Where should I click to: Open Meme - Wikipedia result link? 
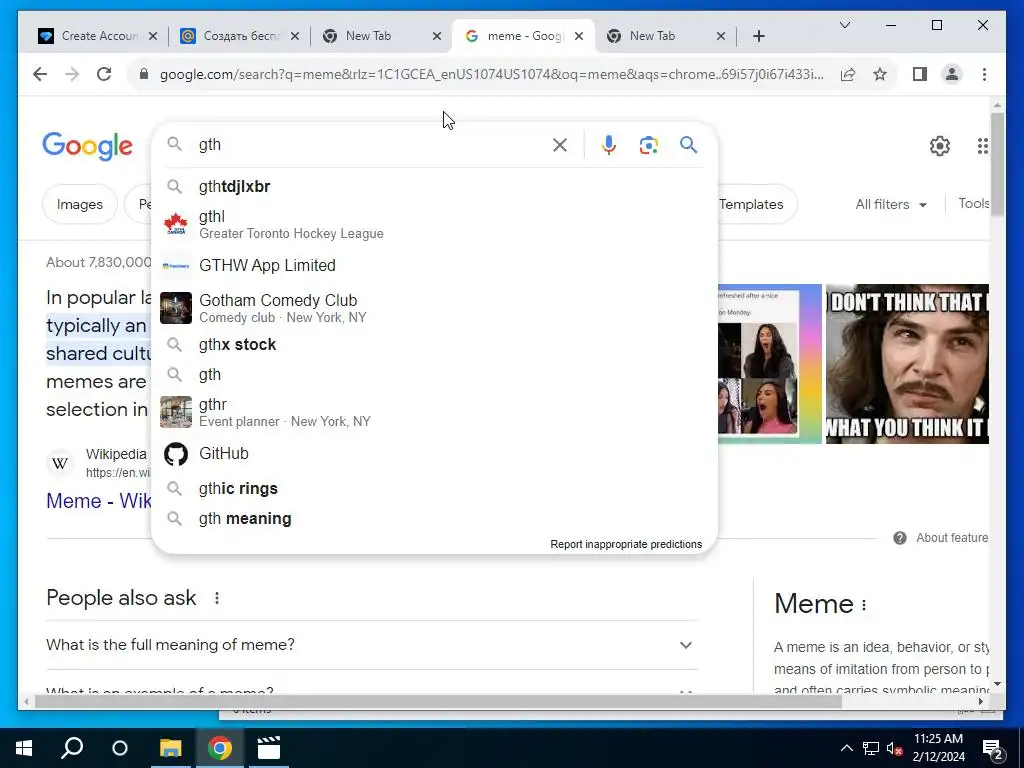click(99, 501)
